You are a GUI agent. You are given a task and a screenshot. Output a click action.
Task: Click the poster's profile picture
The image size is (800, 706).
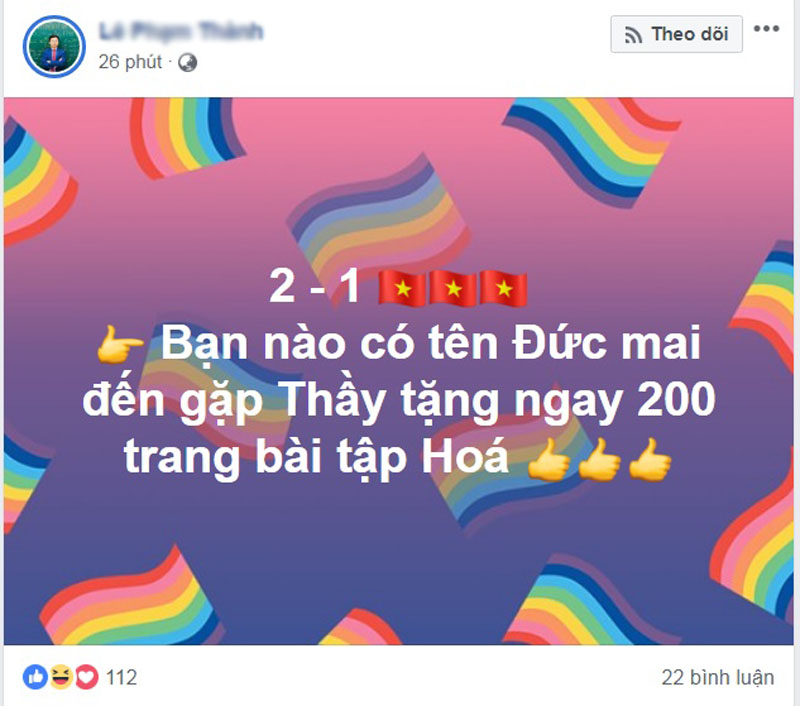coord(54,46)
